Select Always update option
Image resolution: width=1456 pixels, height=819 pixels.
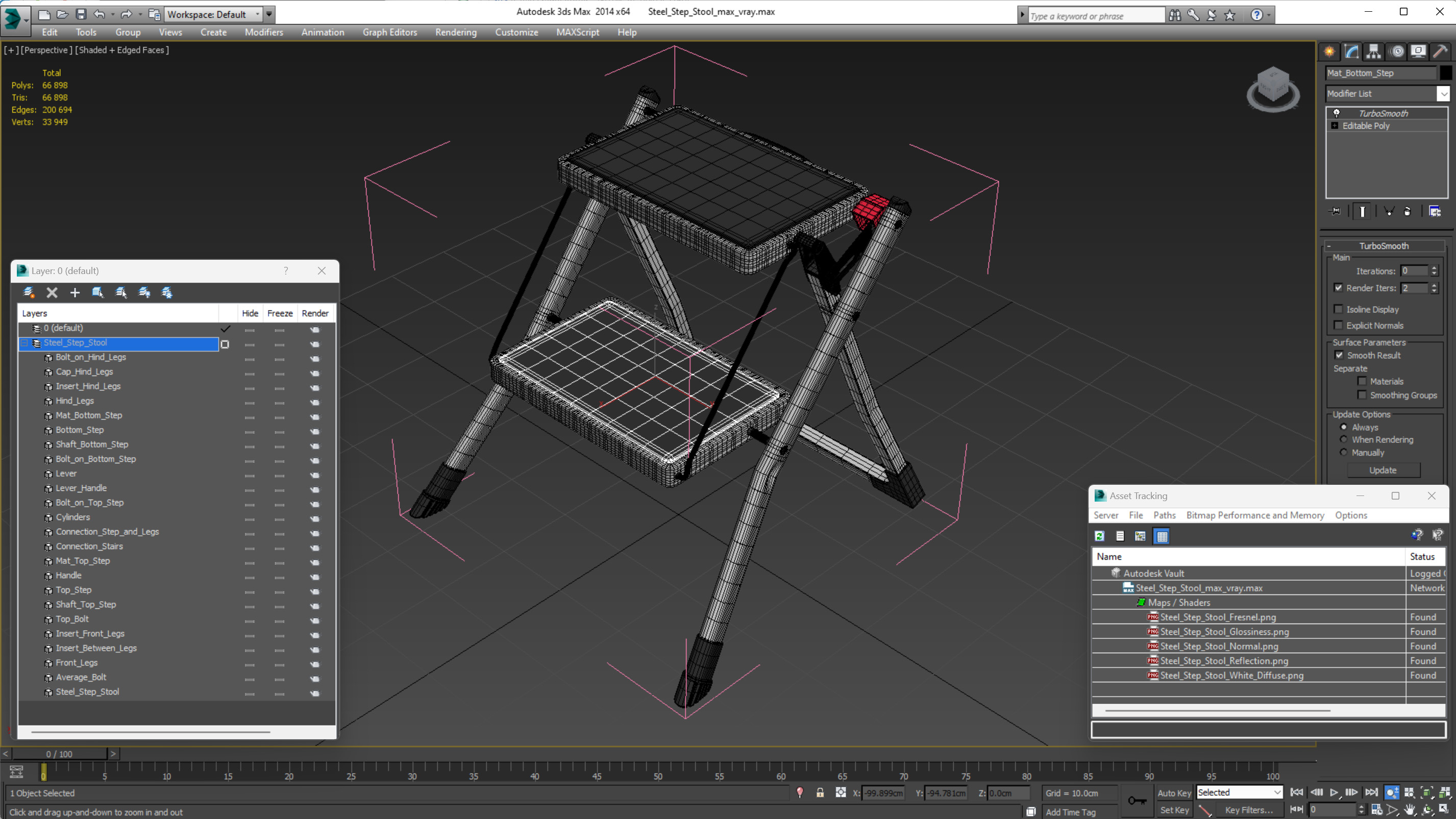pyautogui.click(x=1344, y=427)
